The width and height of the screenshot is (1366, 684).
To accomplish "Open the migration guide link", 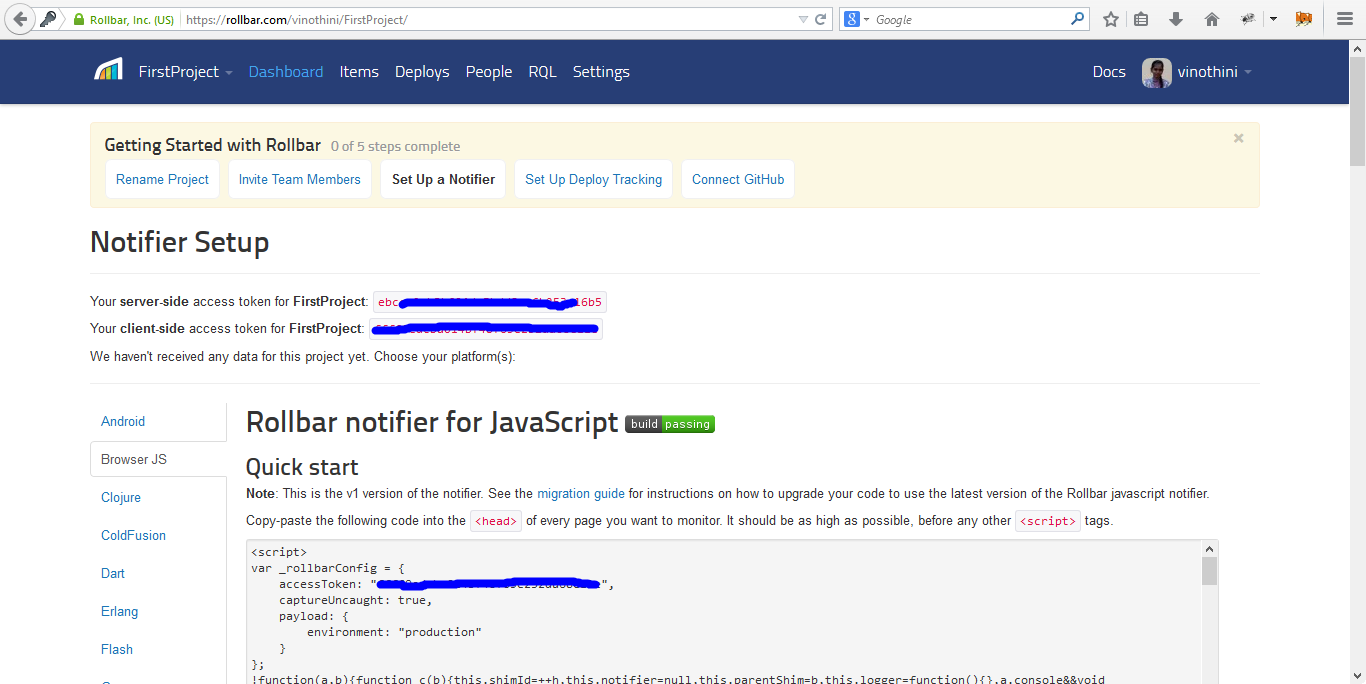I will tap(581, 493).
